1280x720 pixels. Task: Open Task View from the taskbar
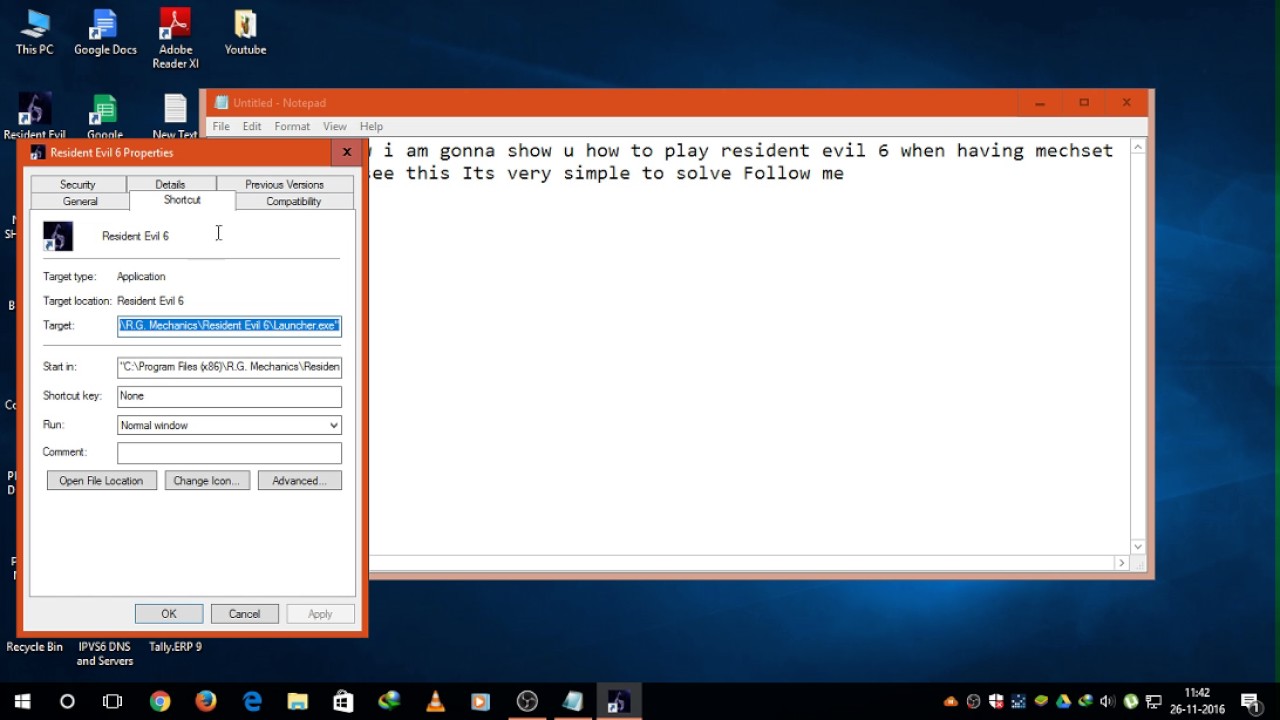coord(113,701)
